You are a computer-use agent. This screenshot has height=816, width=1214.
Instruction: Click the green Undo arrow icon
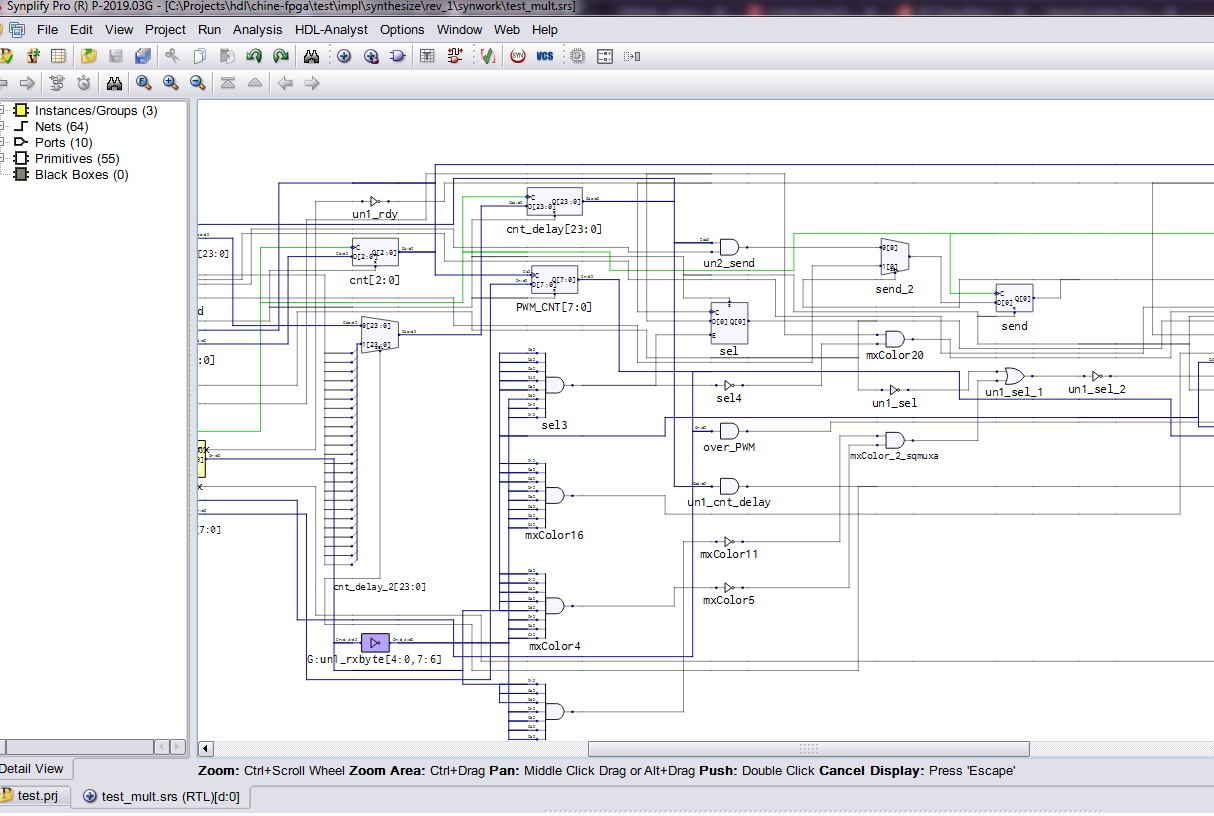254,56
